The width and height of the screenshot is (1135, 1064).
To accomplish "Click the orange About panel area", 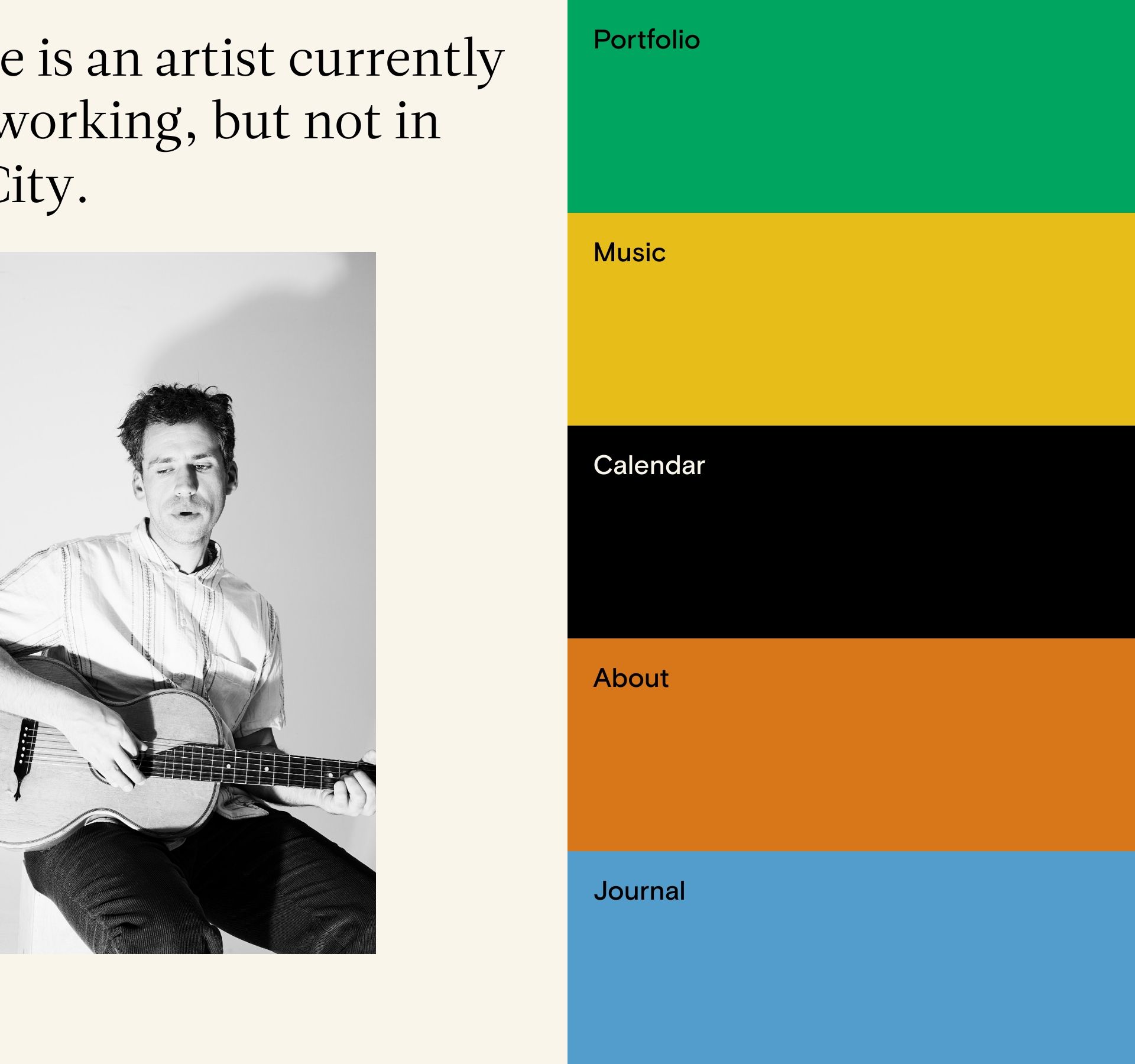I will pos(851,768).
